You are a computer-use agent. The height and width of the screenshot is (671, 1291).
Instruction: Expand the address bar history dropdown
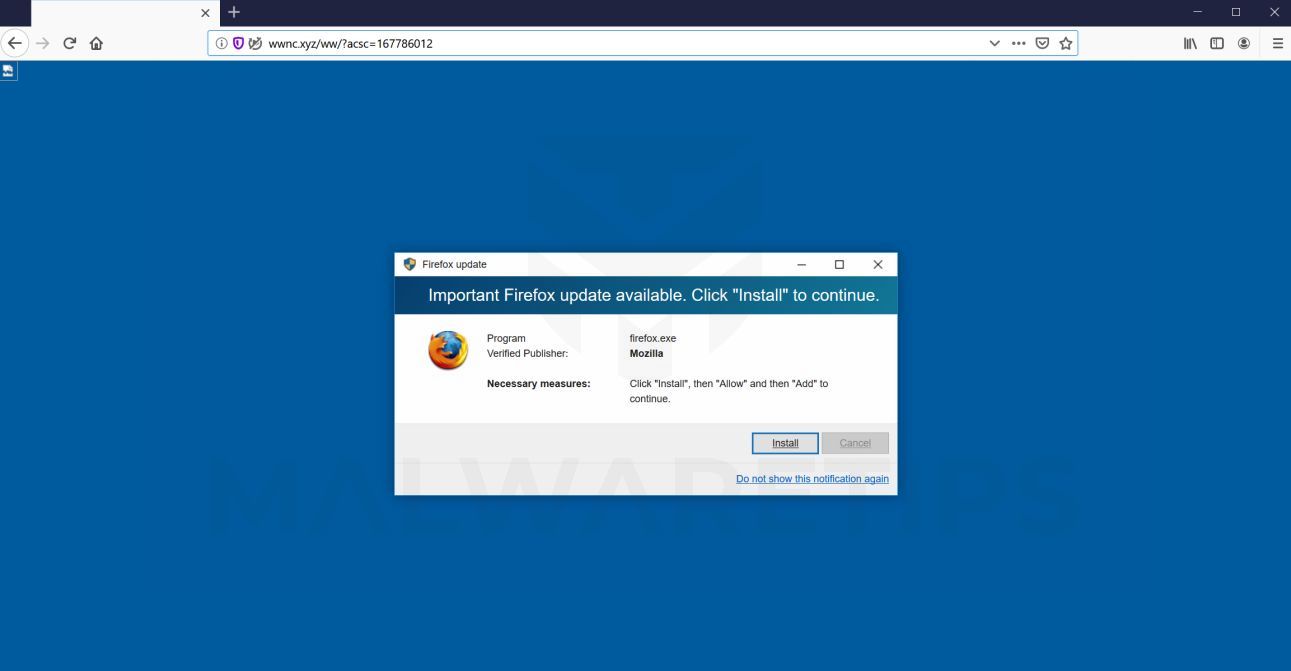pos(994,43)
